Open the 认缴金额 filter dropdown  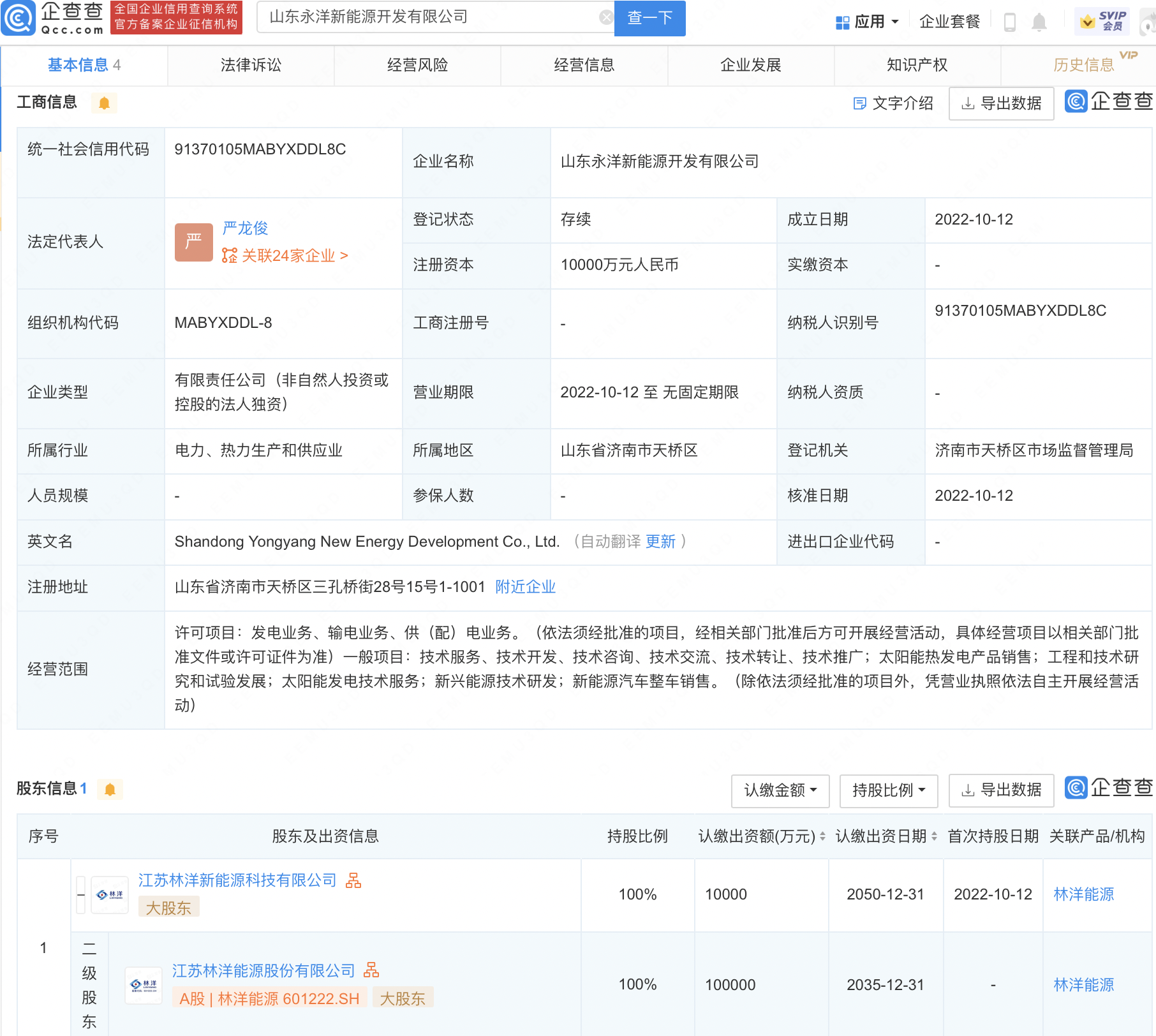pos(780,790)
